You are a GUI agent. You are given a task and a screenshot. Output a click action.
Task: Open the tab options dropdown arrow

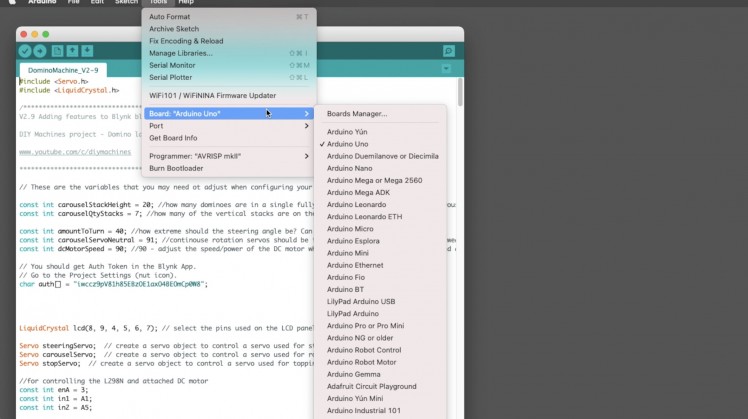click(446, 69)
